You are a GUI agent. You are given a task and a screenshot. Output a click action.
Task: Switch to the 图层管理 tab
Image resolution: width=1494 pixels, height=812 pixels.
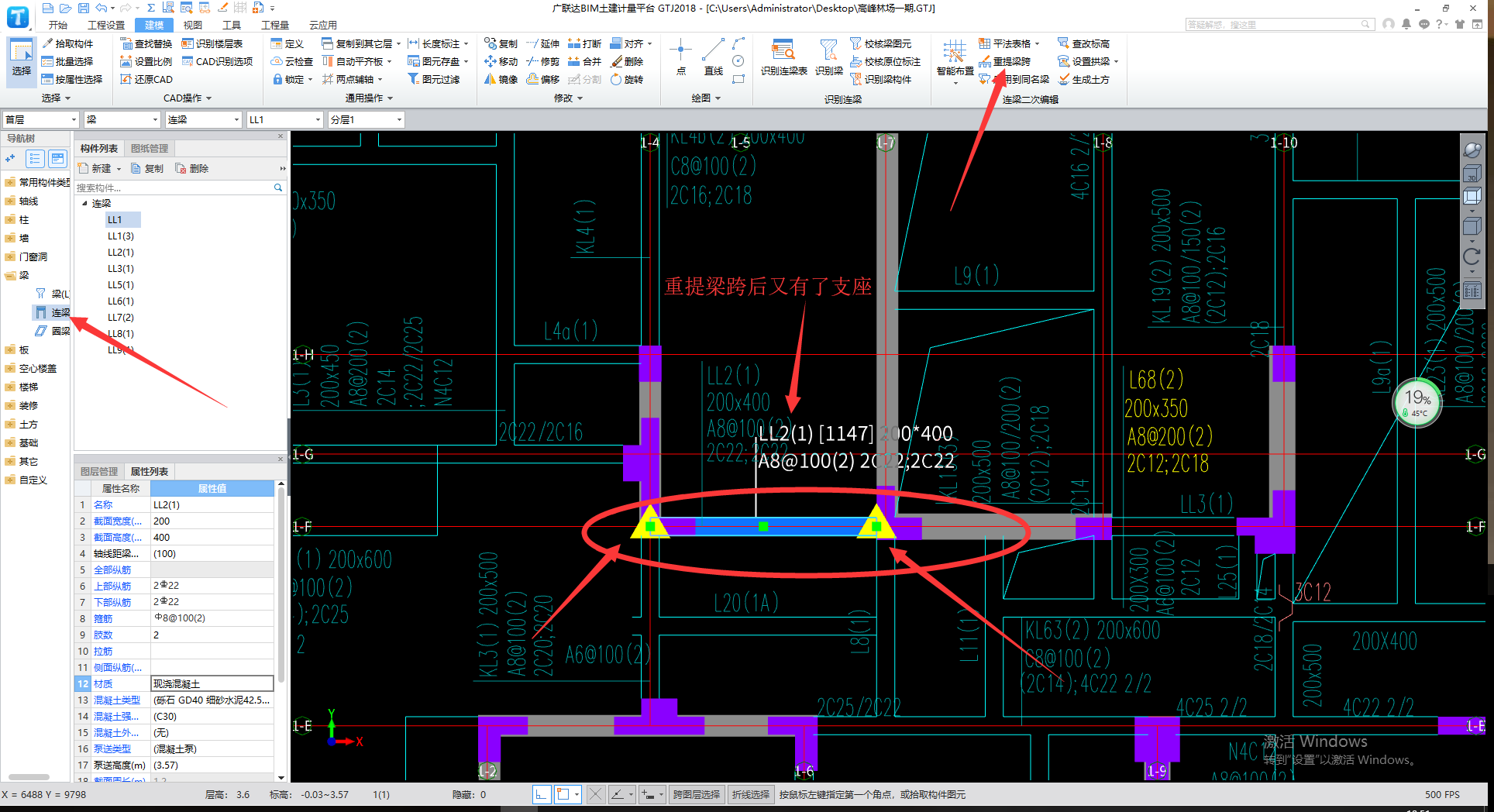[99, 471]
